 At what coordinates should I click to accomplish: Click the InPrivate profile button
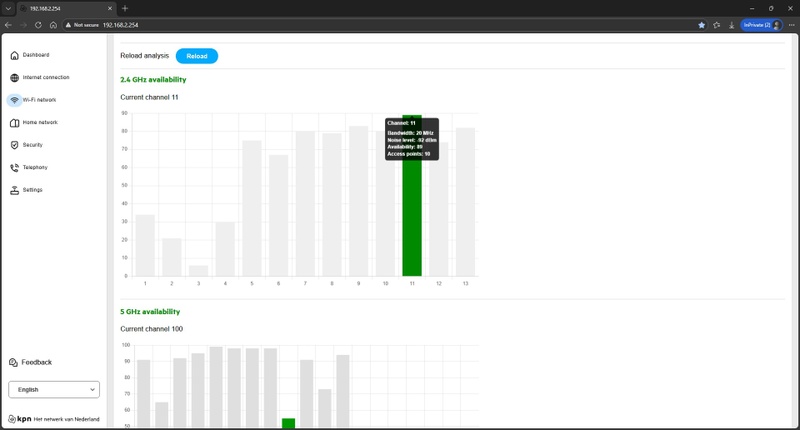pos(761,25)
